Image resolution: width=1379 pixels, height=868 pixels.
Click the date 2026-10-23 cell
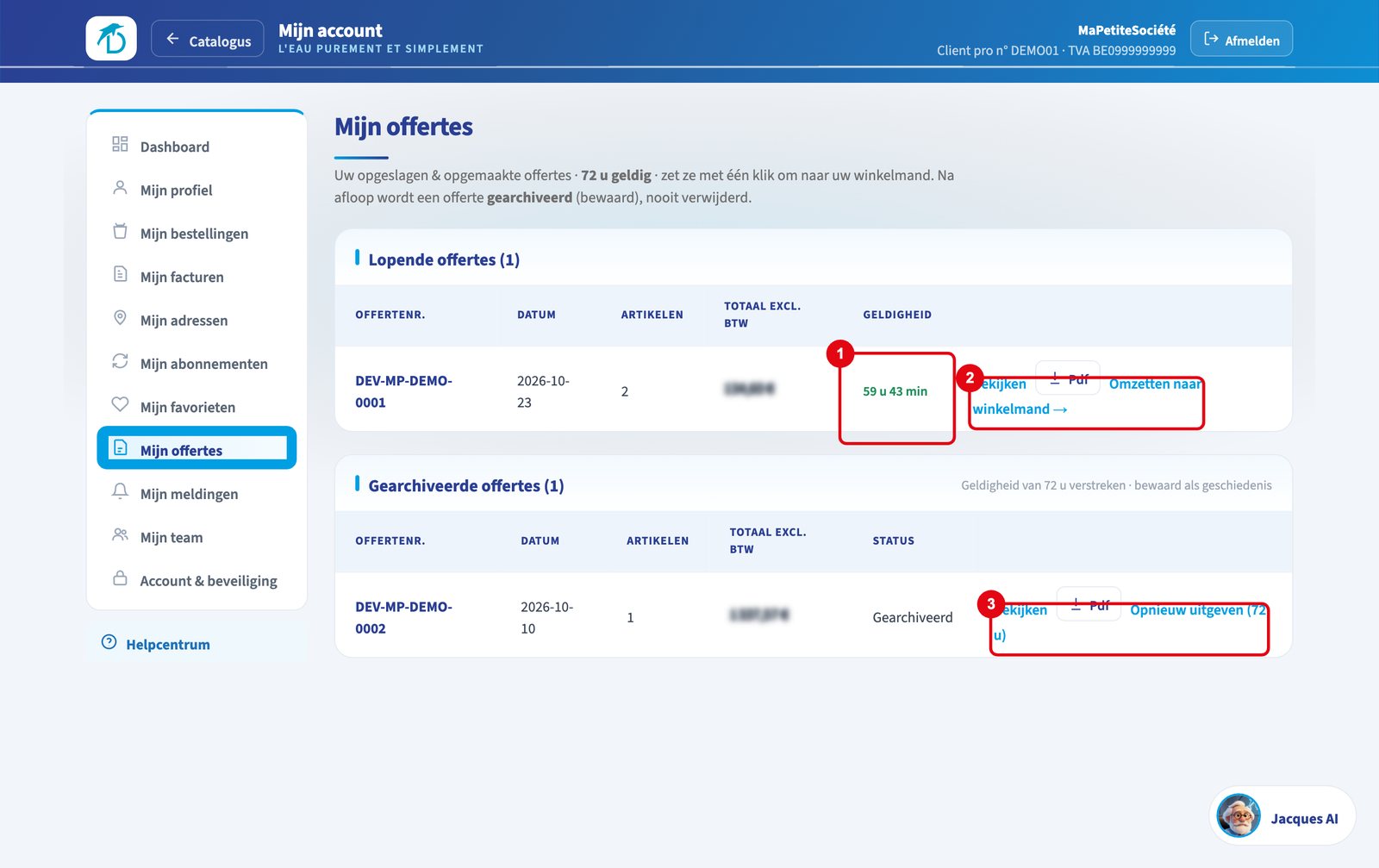(543, 391)
